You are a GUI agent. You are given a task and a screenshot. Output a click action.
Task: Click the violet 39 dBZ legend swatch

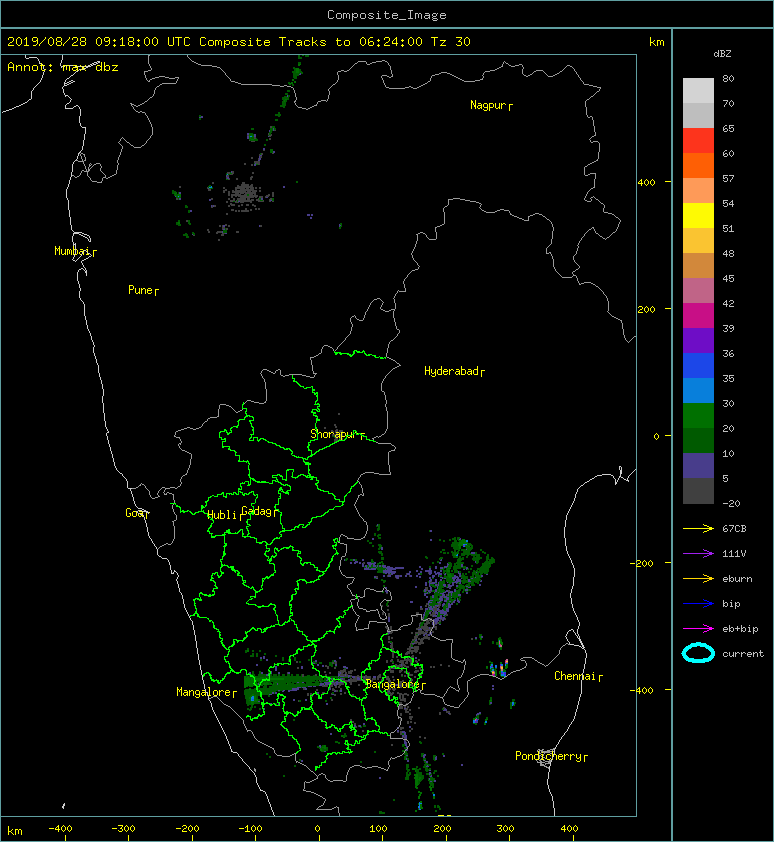tap(698, 340)
